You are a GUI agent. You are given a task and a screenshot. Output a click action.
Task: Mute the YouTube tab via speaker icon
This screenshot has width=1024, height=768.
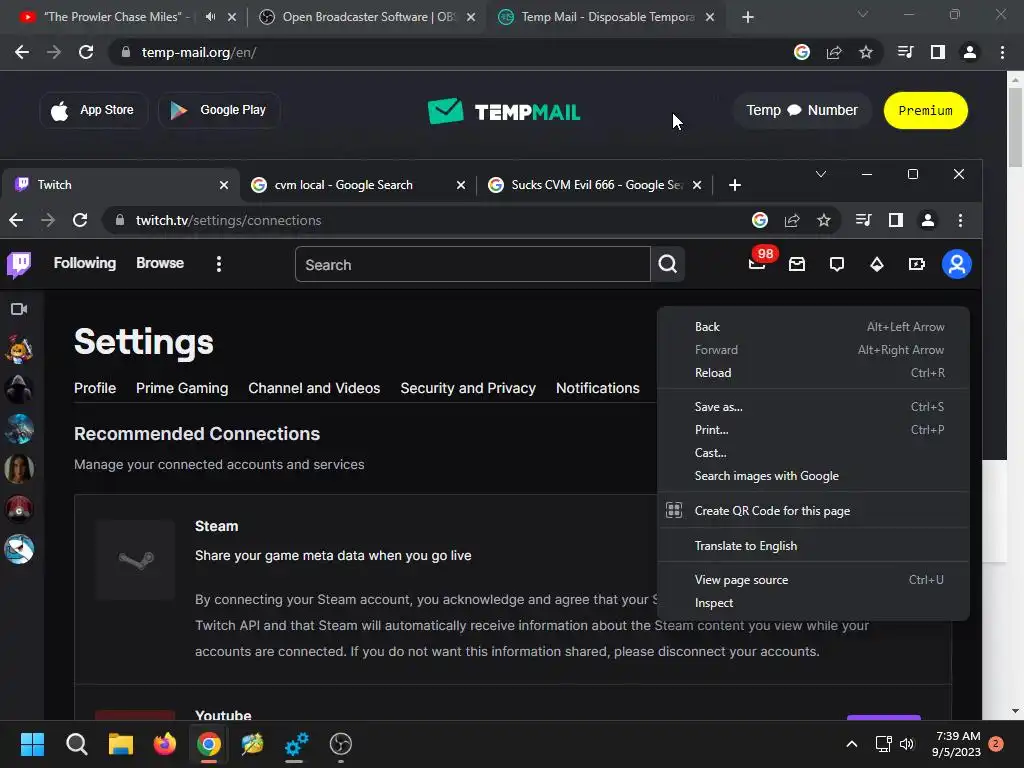(x=210, y=17)
